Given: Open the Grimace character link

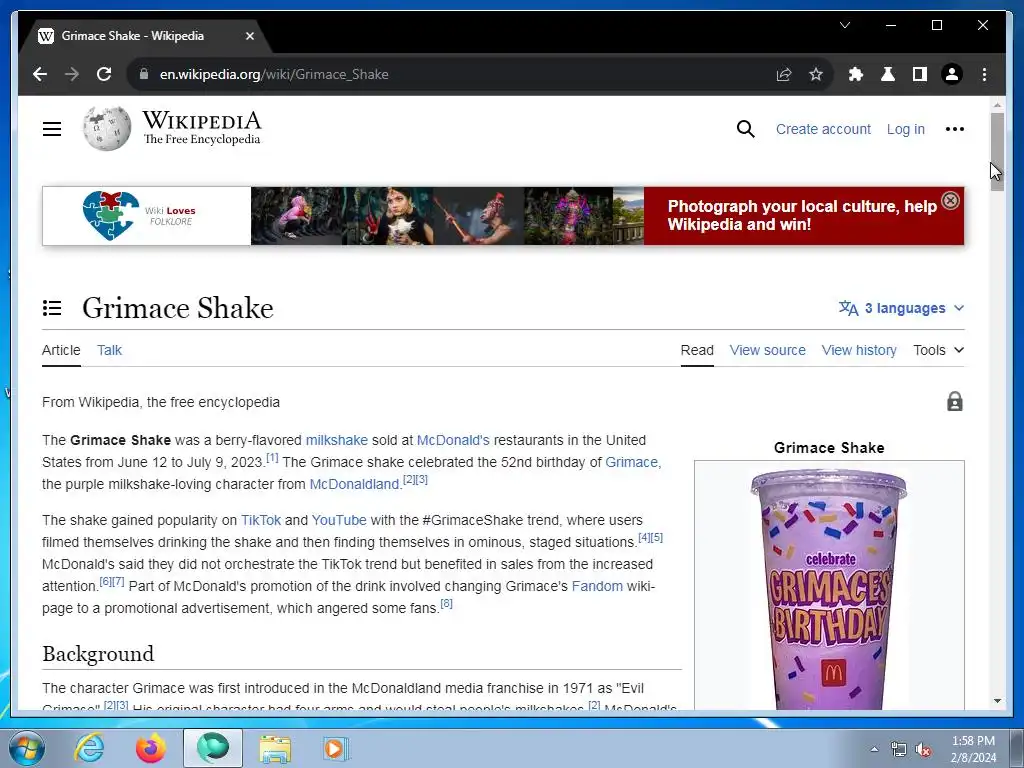Looking at the screenshot, I should [632, 462].
